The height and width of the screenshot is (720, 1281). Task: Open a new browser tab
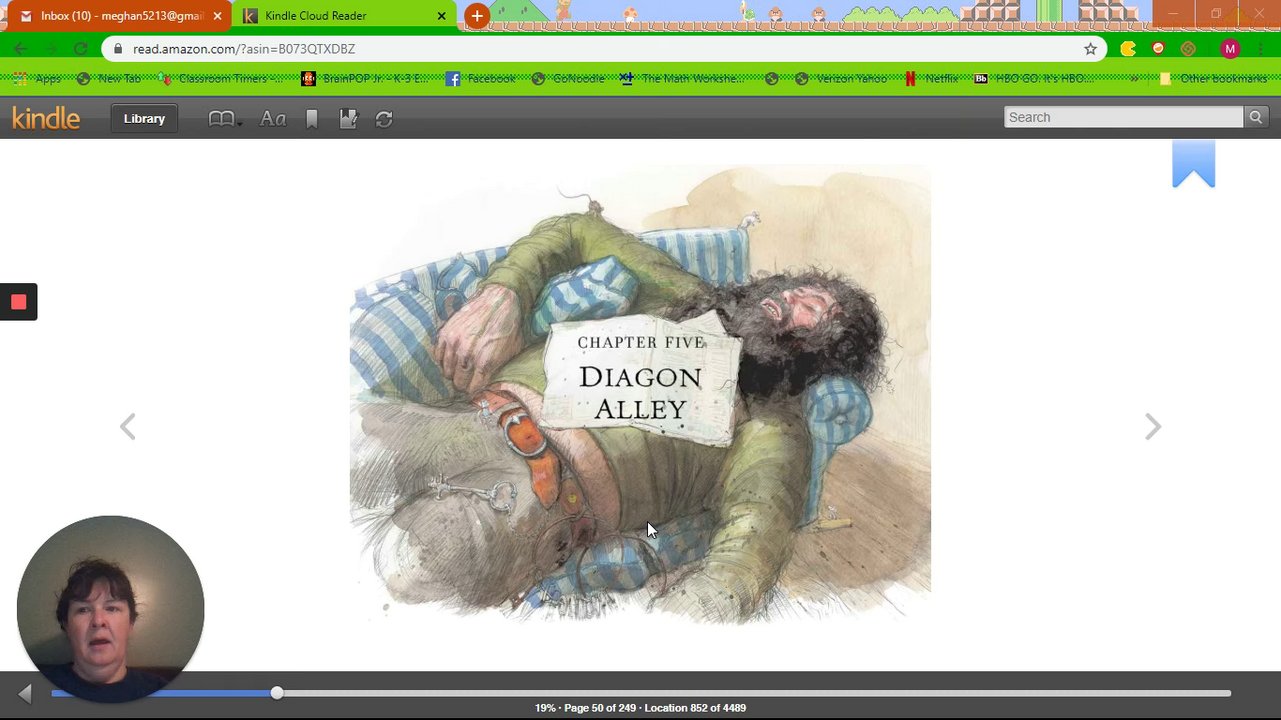(x=477, y=16)
